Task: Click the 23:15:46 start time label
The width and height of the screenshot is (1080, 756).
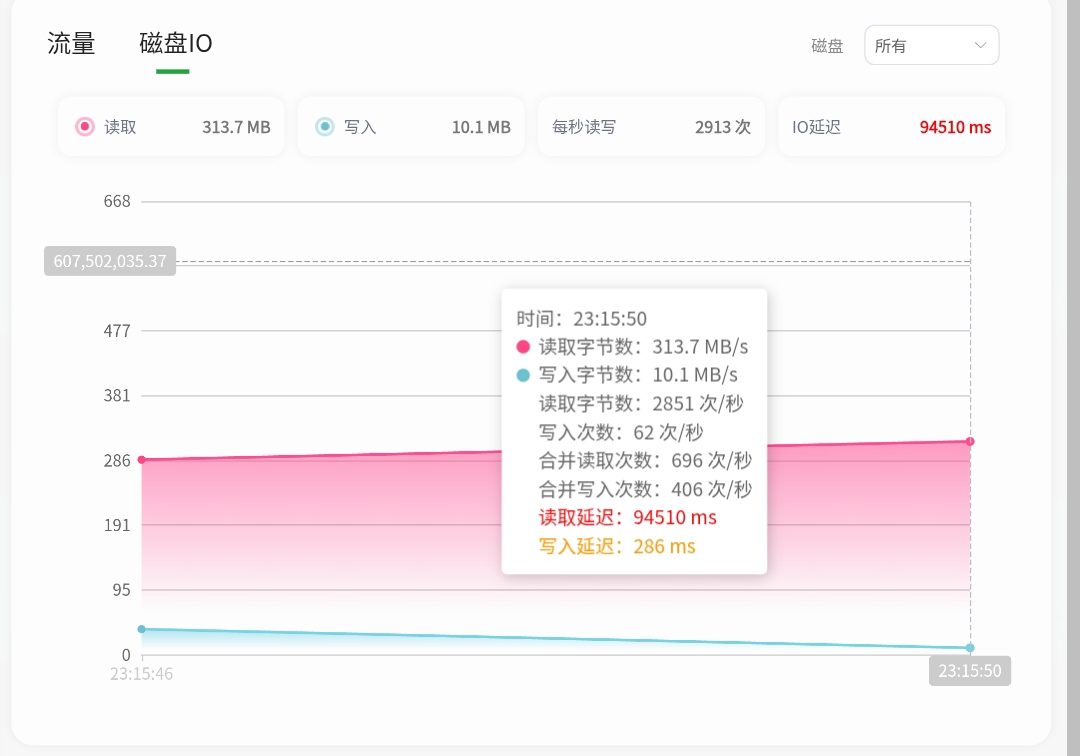Action: (x=141, y=674)
